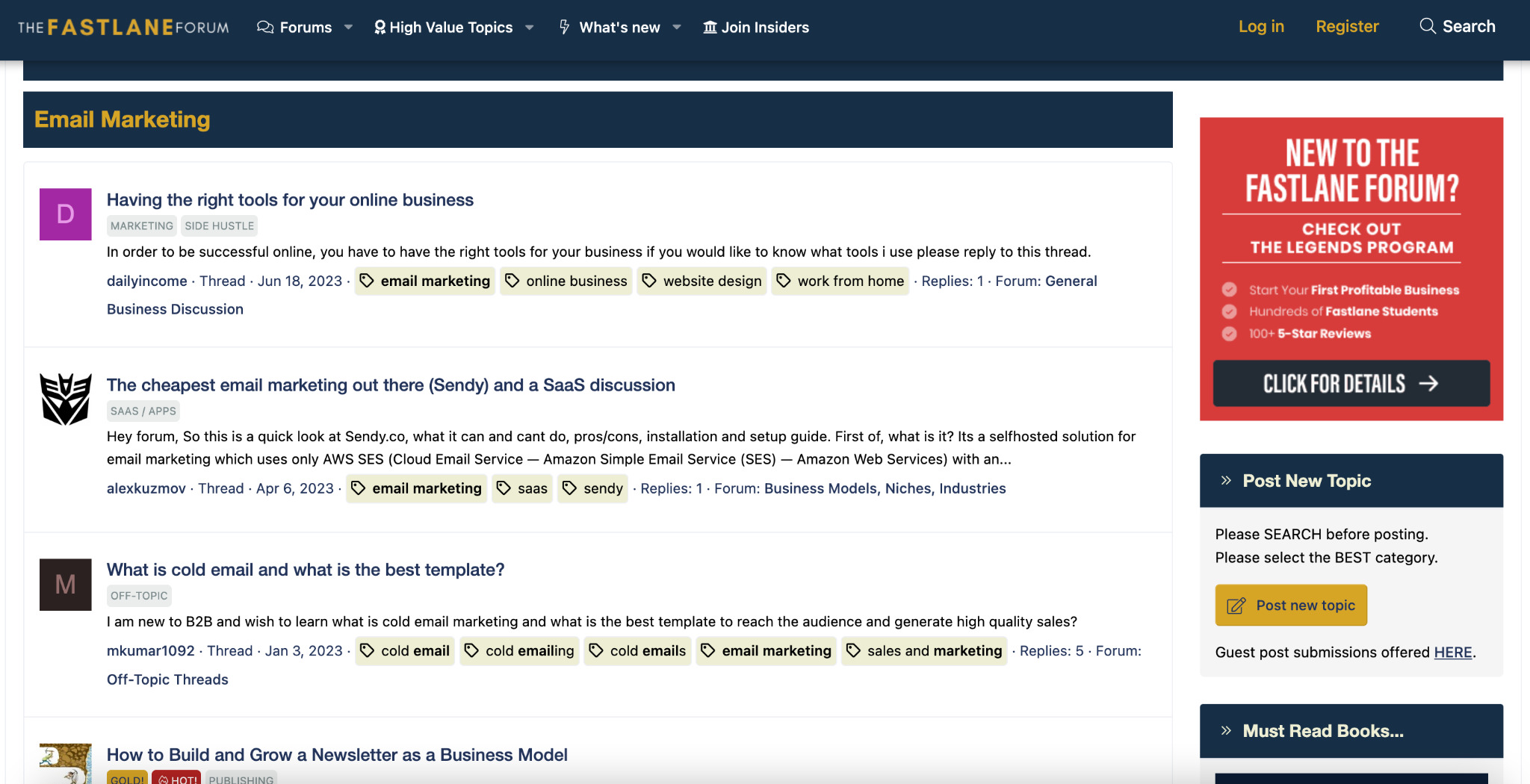Open thread 'Having the right tools for your online business'

290,200
